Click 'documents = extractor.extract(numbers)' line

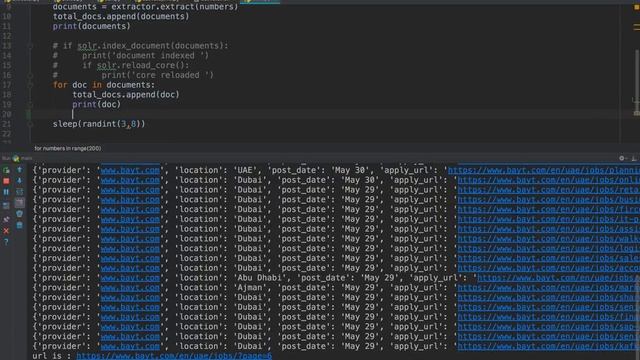pos(145,7)
